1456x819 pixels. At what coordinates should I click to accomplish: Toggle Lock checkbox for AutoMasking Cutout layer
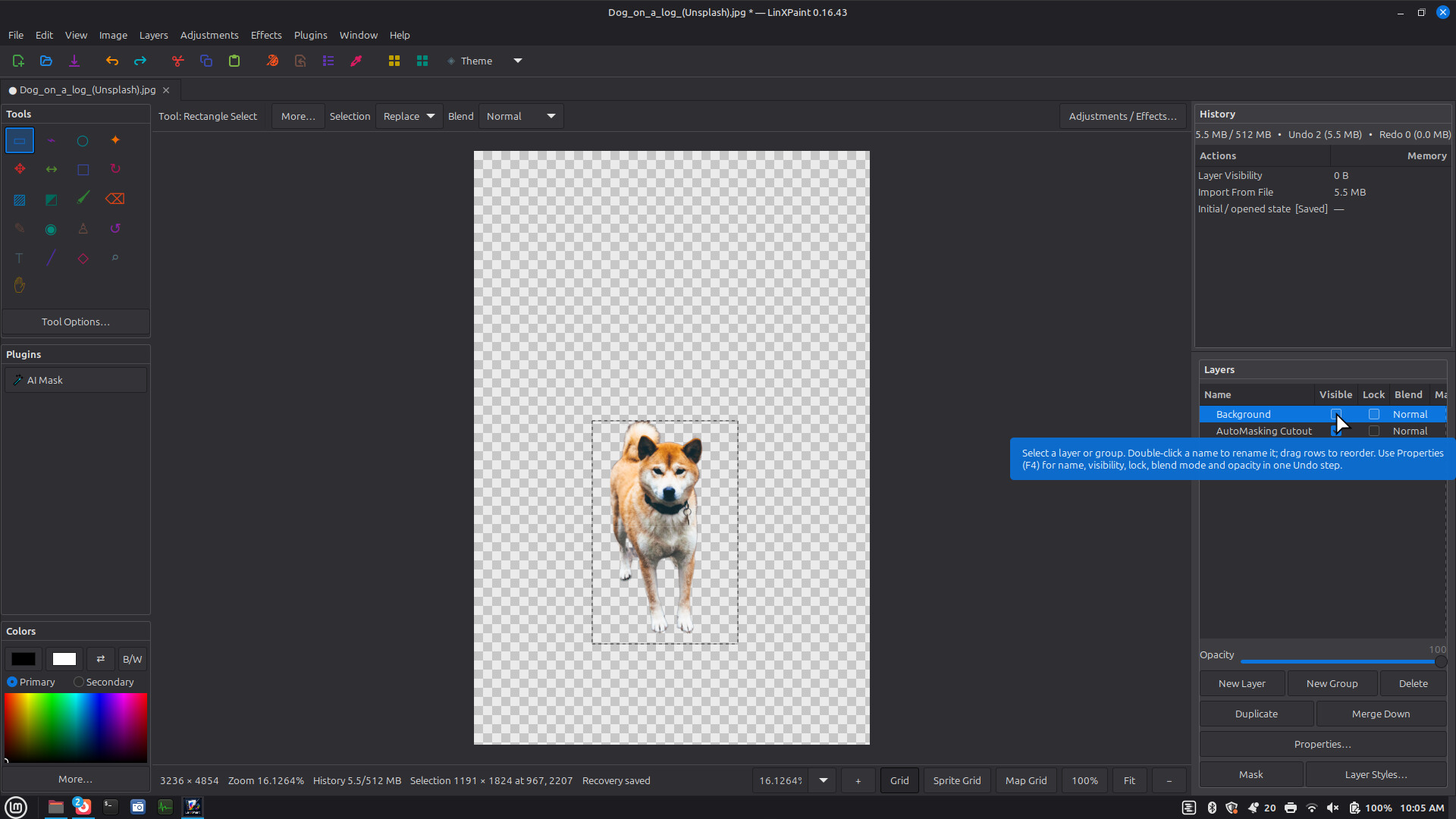(x=1374, y=431)
